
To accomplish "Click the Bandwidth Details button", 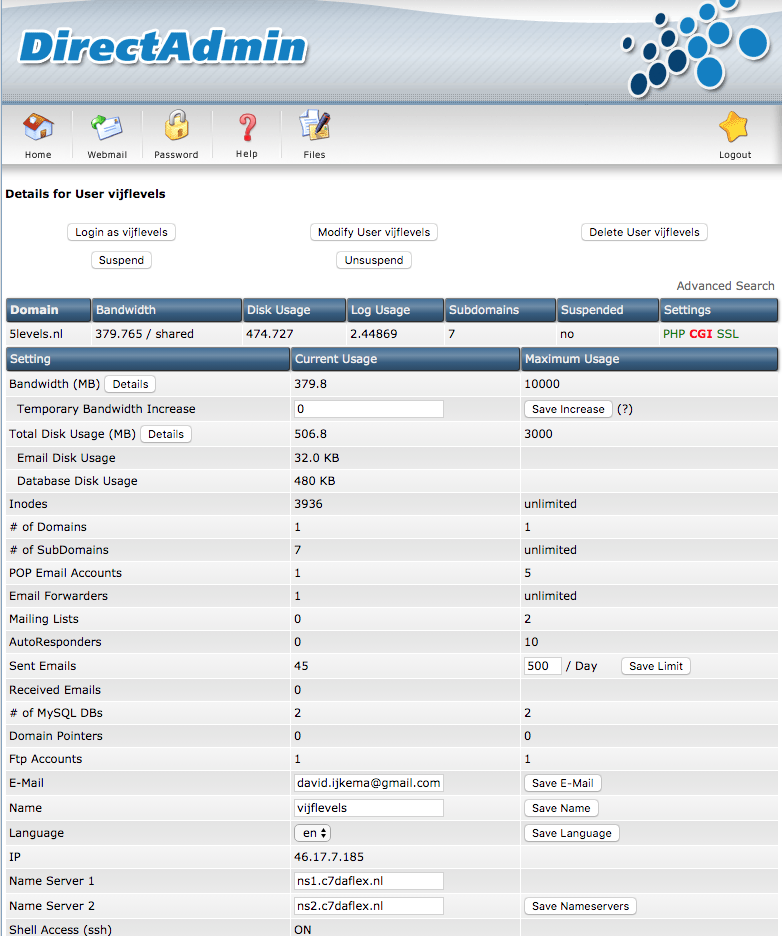I will point(130,384).
